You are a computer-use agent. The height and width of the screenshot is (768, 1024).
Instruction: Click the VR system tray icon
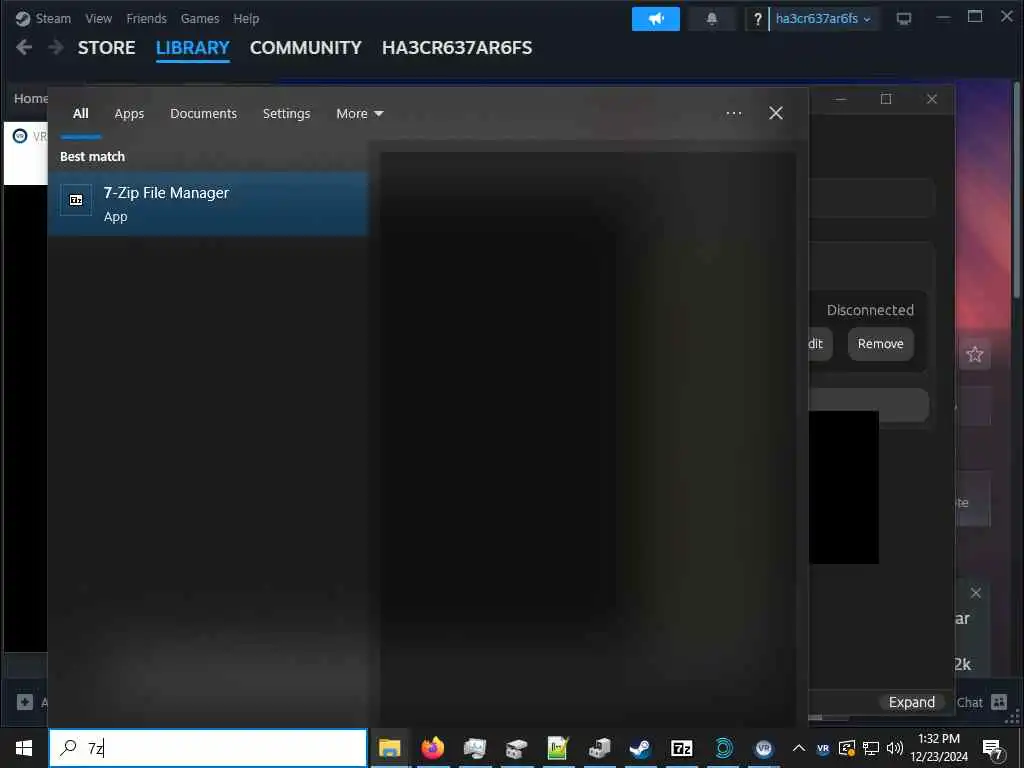pos(823,748)
